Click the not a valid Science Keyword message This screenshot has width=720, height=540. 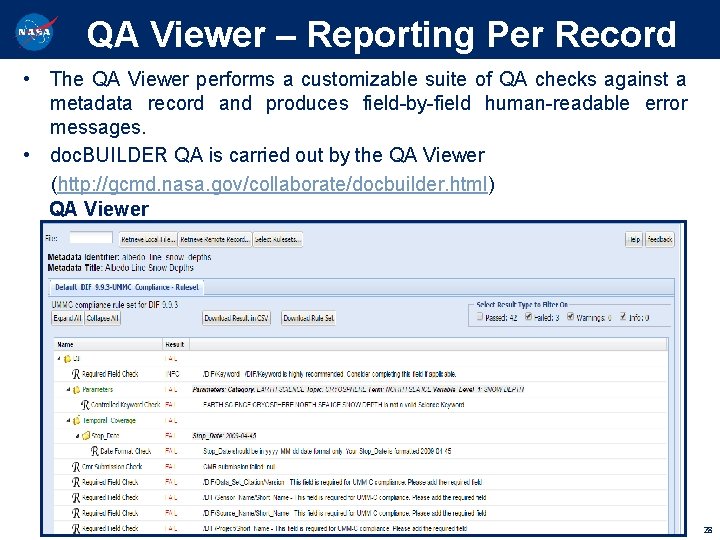[x=333, y=405]
